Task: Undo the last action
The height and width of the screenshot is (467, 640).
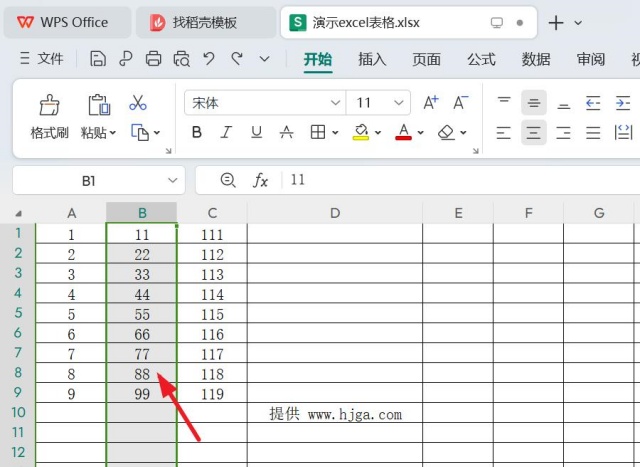Action: (209, 59)
